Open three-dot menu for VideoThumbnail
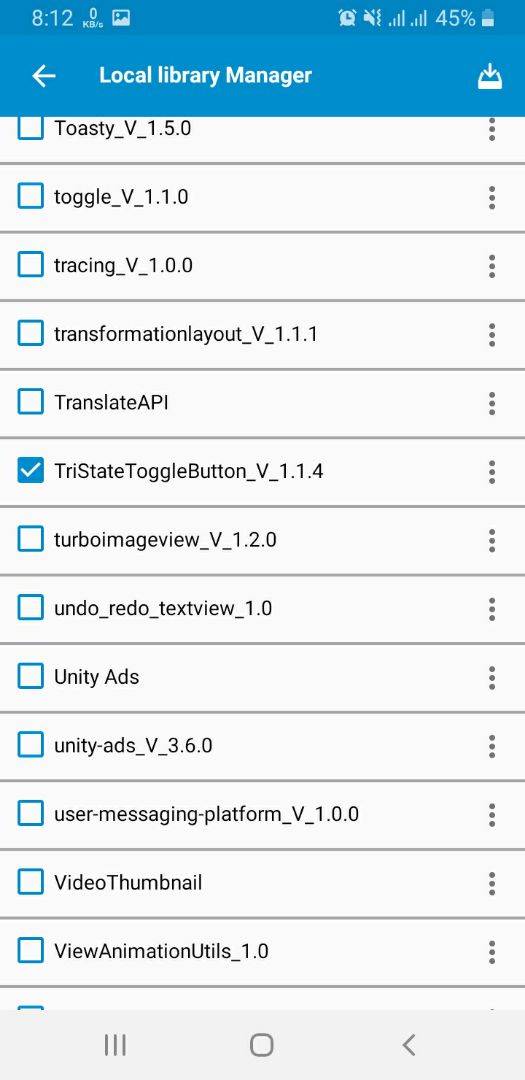Image resolution: width=525 pixels, height=1080 pixels. (491, 883)
